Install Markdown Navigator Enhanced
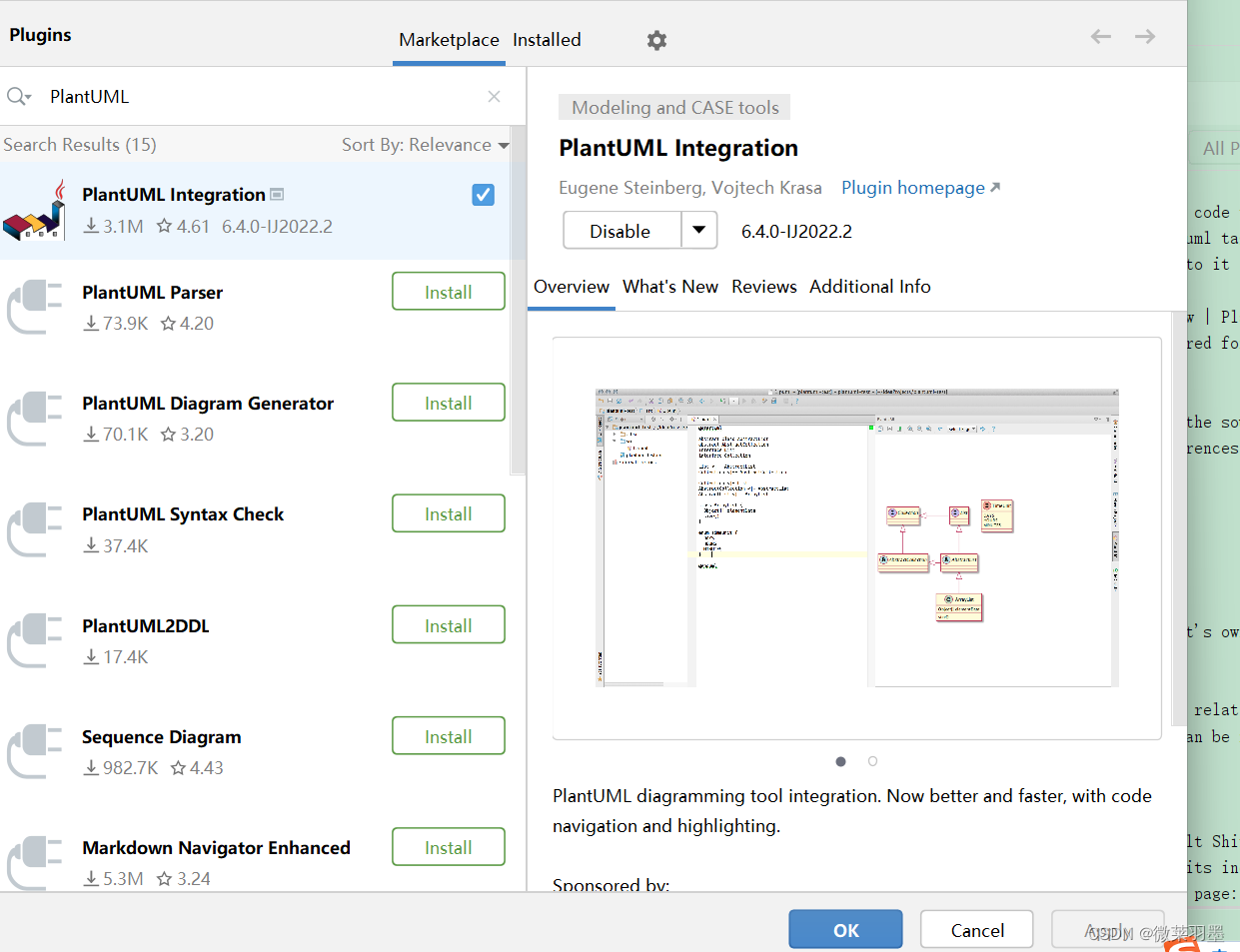Screen dimensions: 1240x952 point(449,847)
